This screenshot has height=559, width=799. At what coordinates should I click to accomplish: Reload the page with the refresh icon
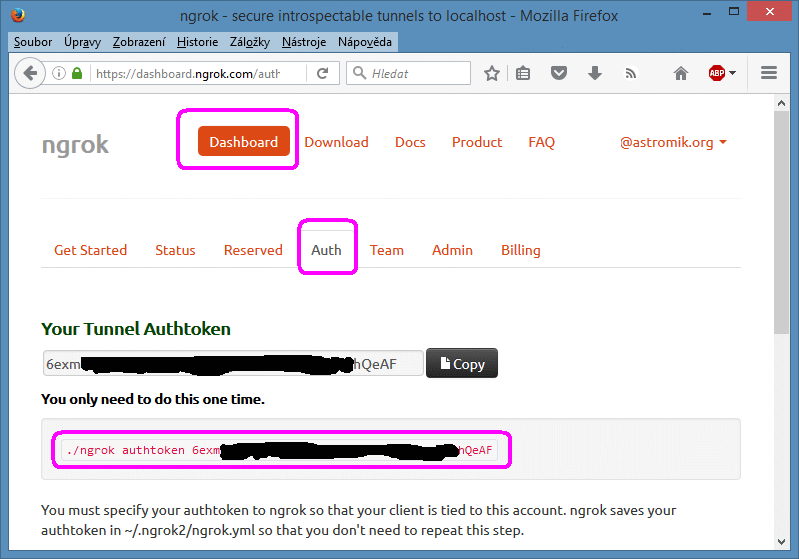tap(323, 73)
